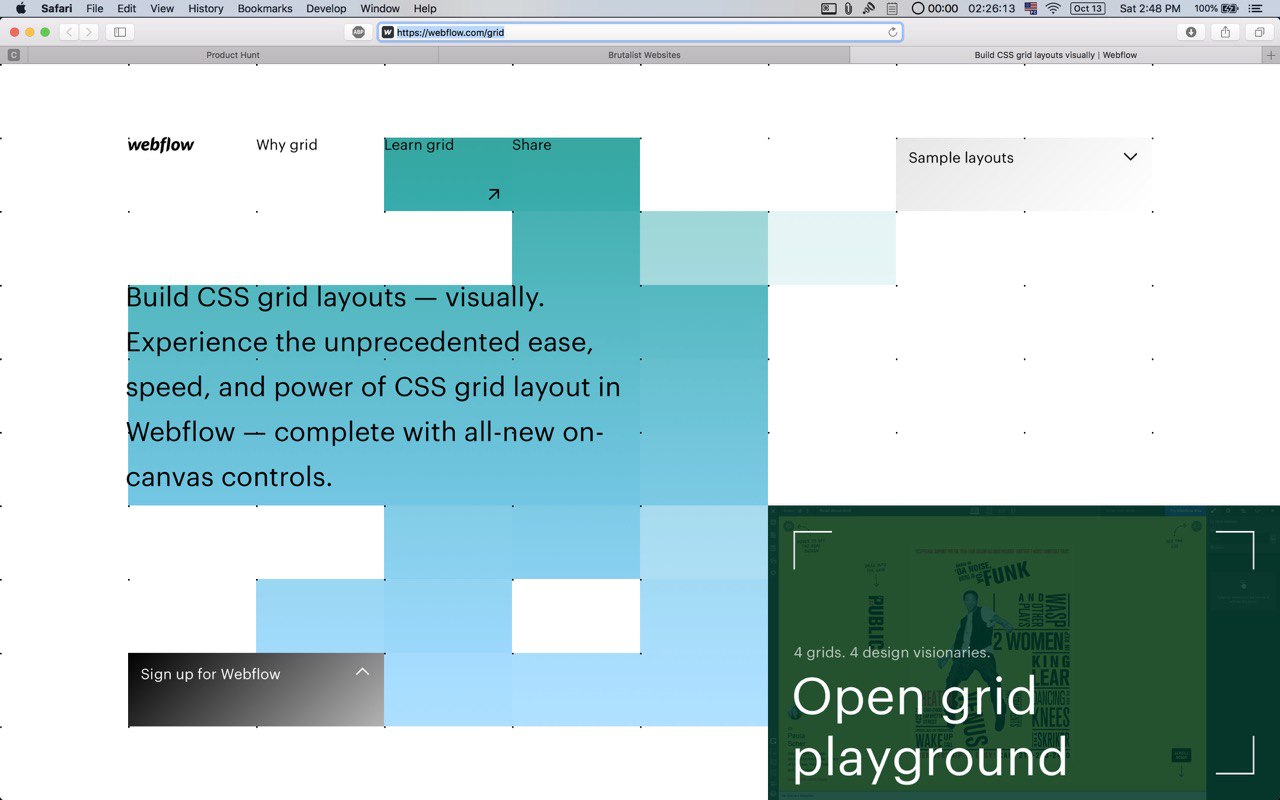The width and height of the screenshot is (1280, 800).
Task: Select the Build CSS grid layouts tab
Action: coord(1056,55)
